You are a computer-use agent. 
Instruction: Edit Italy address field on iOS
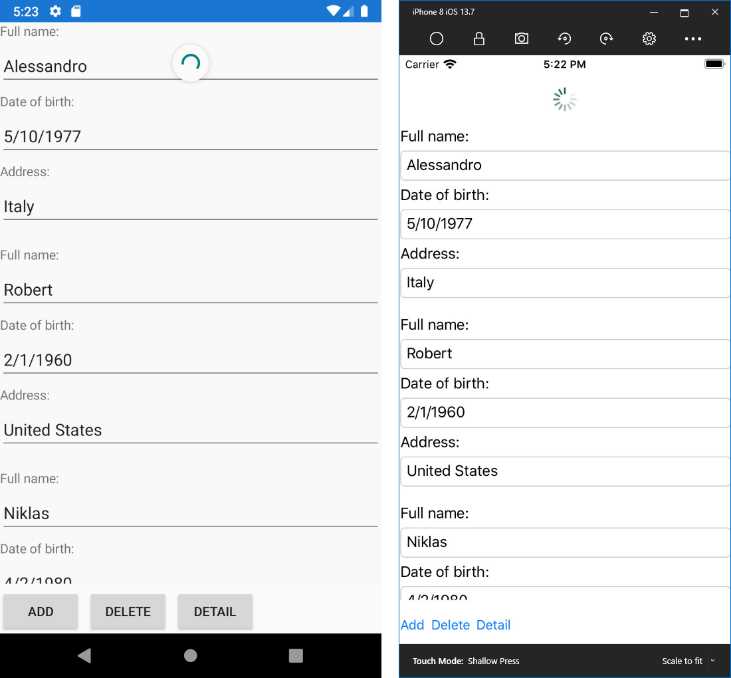pos(565,283)
